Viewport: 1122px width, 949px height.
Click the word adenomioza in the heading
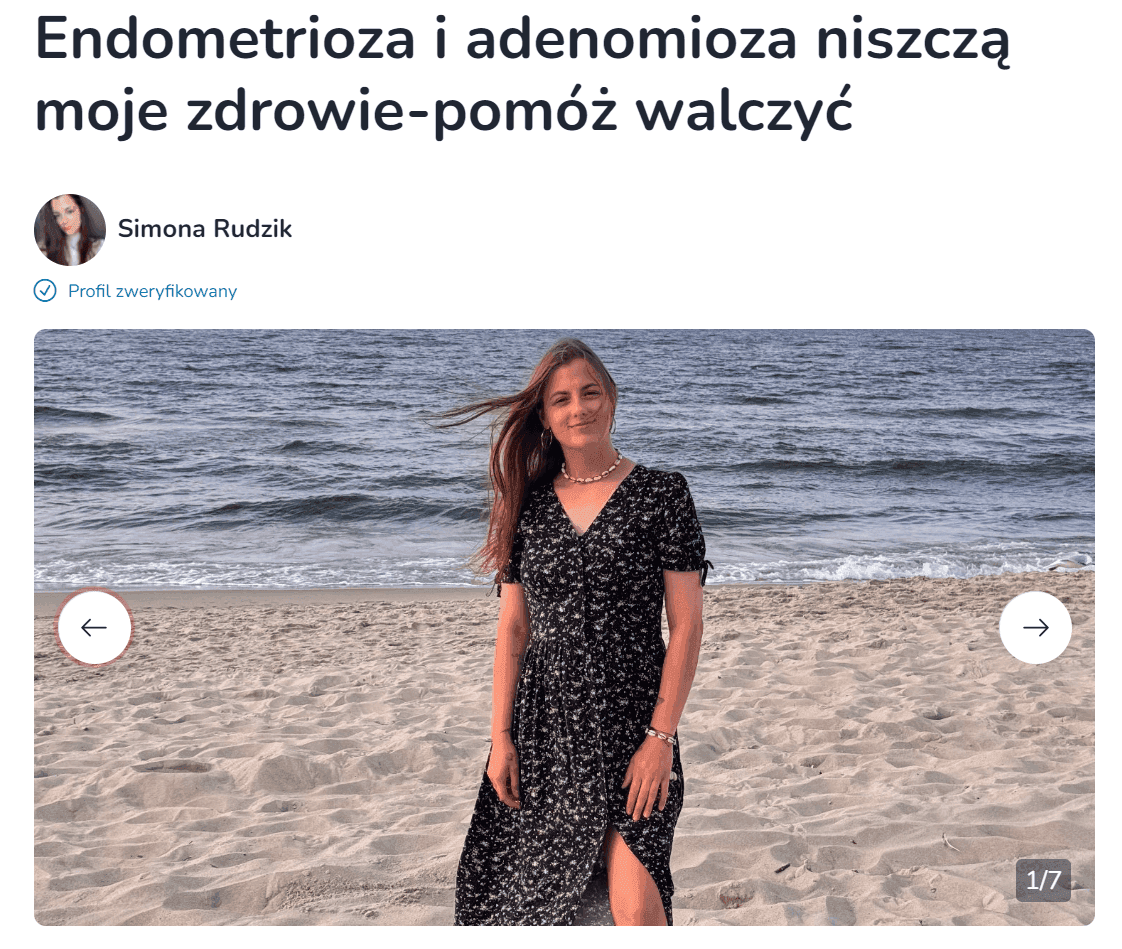point(631,39)
